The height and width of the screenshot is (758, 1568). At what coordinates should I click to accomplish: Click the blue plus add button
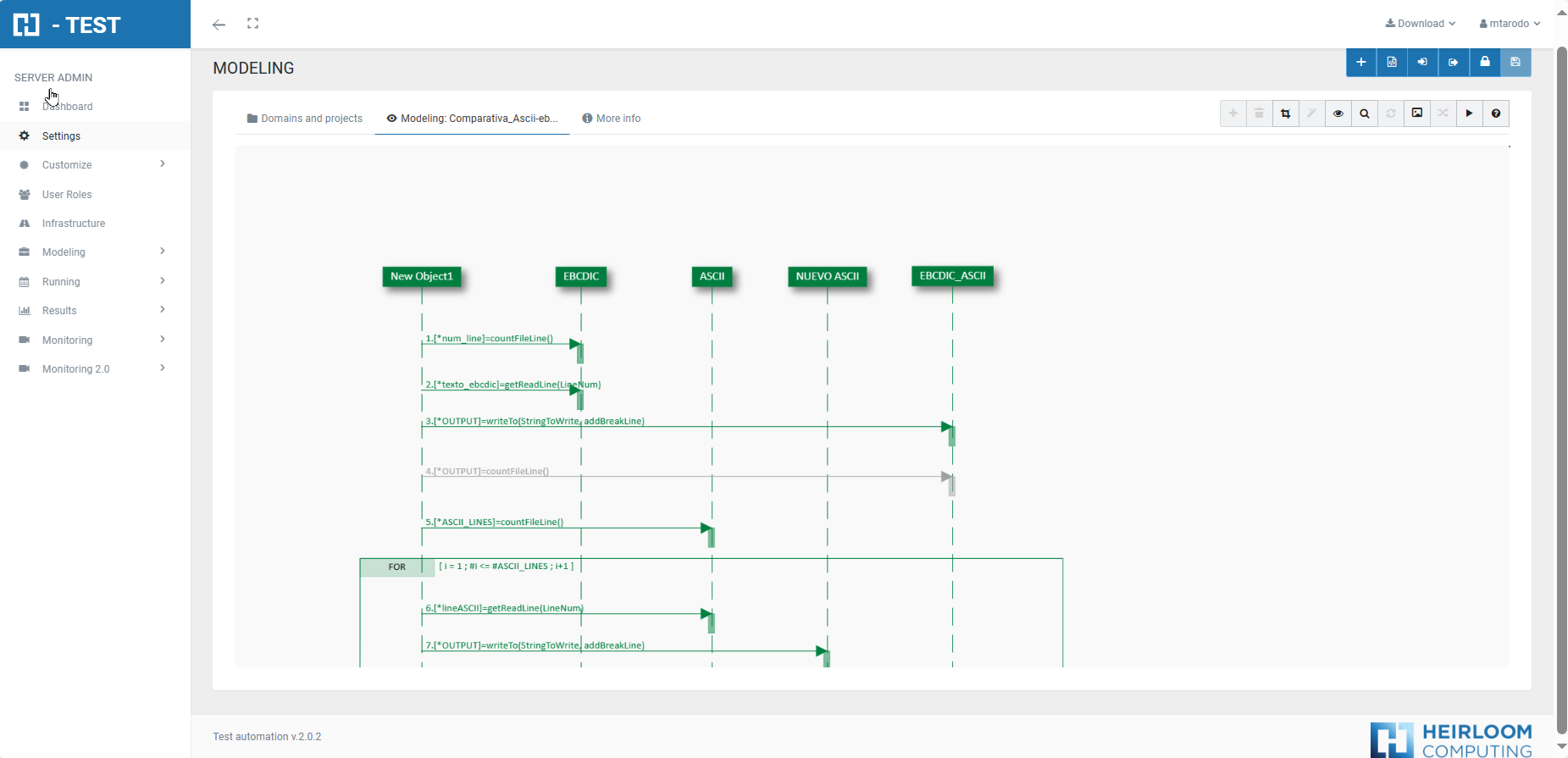point(1360,62)
